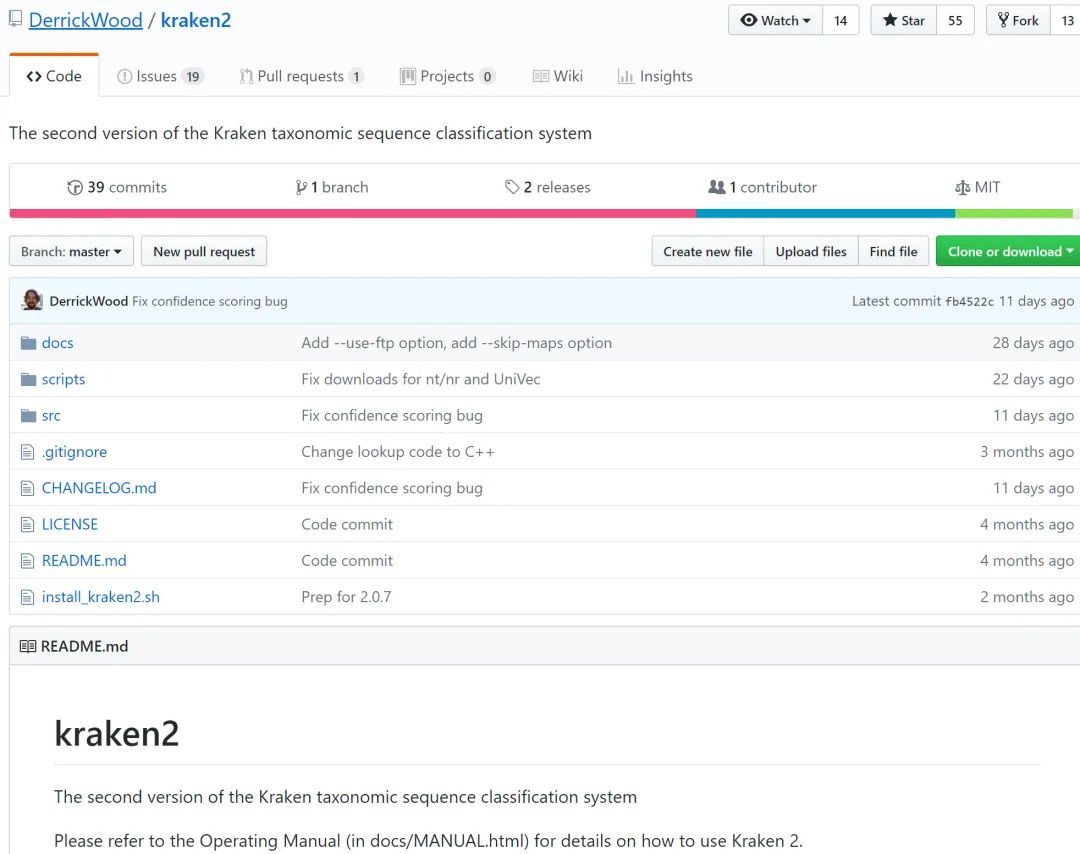Open the Pull requests tab
The height and width of the screenshot is (854, 1080).
pos(301,76)
